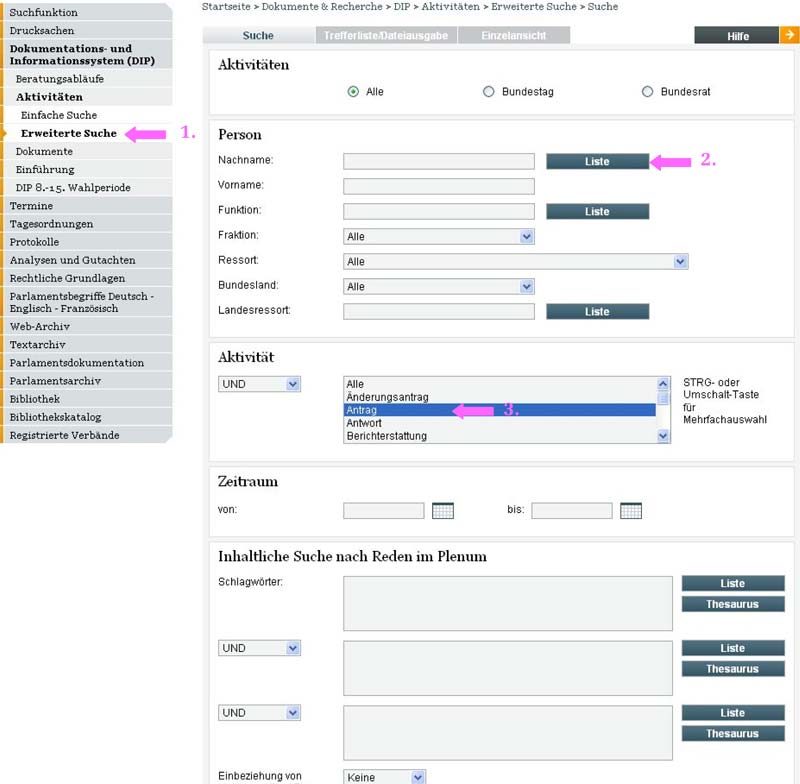This screenshot has width=800, height=784.
Task: Select the Bundesrat radio button
Action: (647, 92)
